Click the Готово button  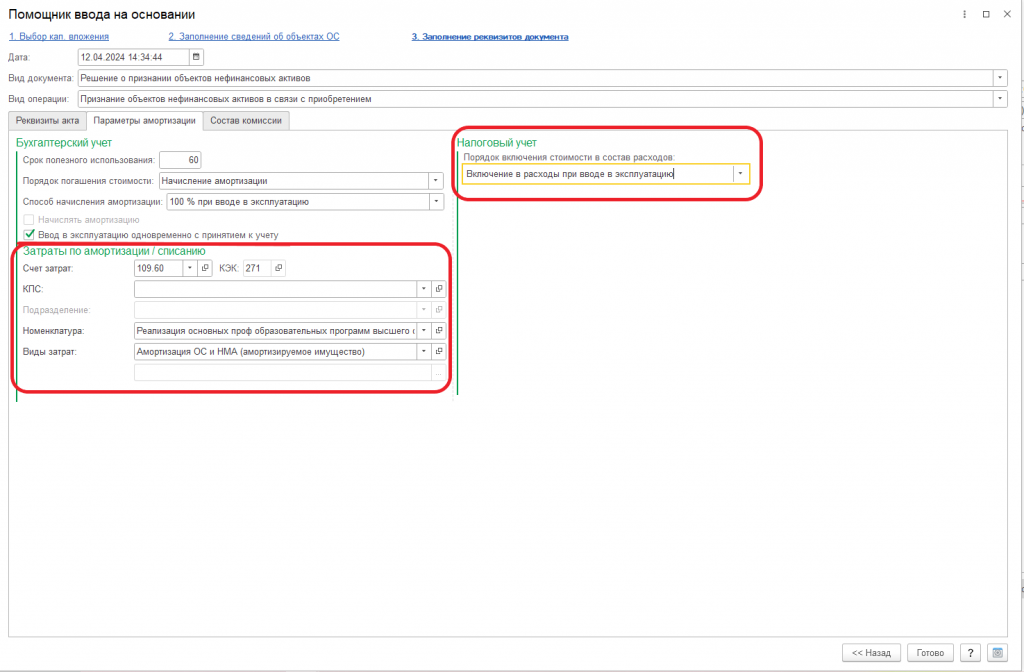(x=930, y=652)
